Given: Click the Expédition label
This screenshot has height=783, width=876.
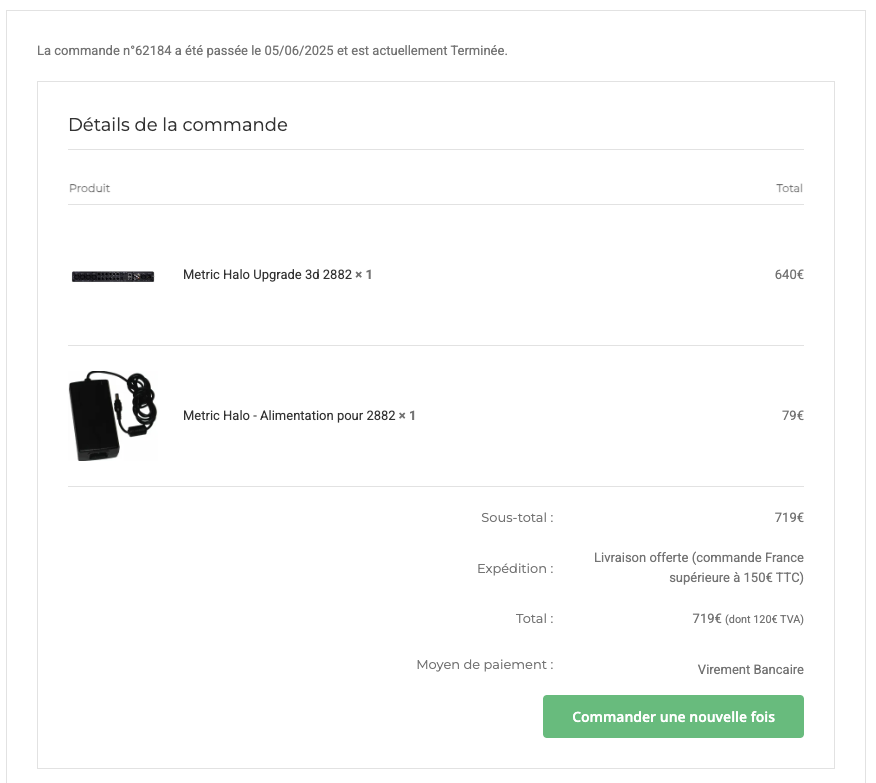Looking at the screenshot, I should coord(515,569).
